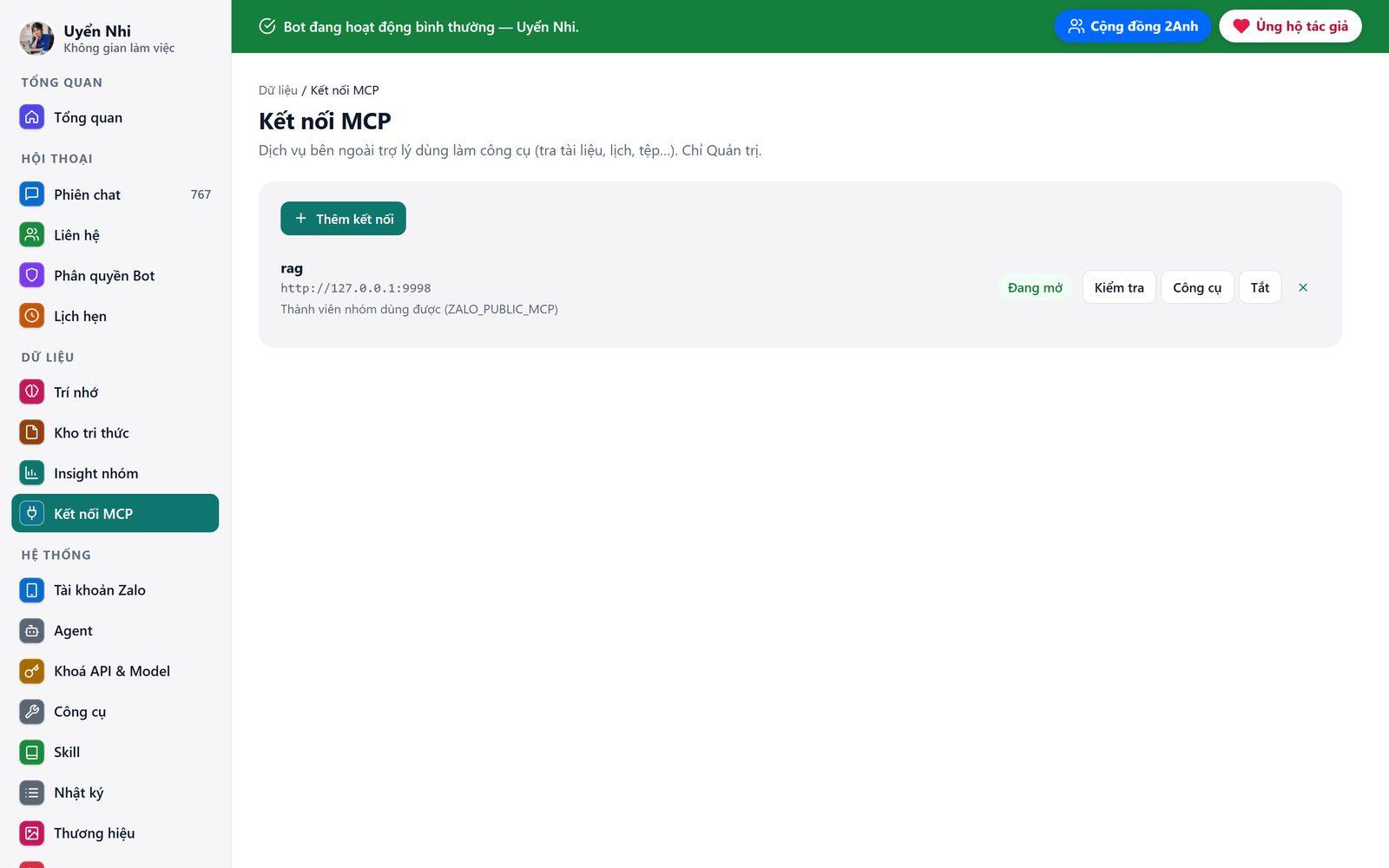Click the rag connection name
This screenshot has width=1389, height=868.
pos(292,268)
